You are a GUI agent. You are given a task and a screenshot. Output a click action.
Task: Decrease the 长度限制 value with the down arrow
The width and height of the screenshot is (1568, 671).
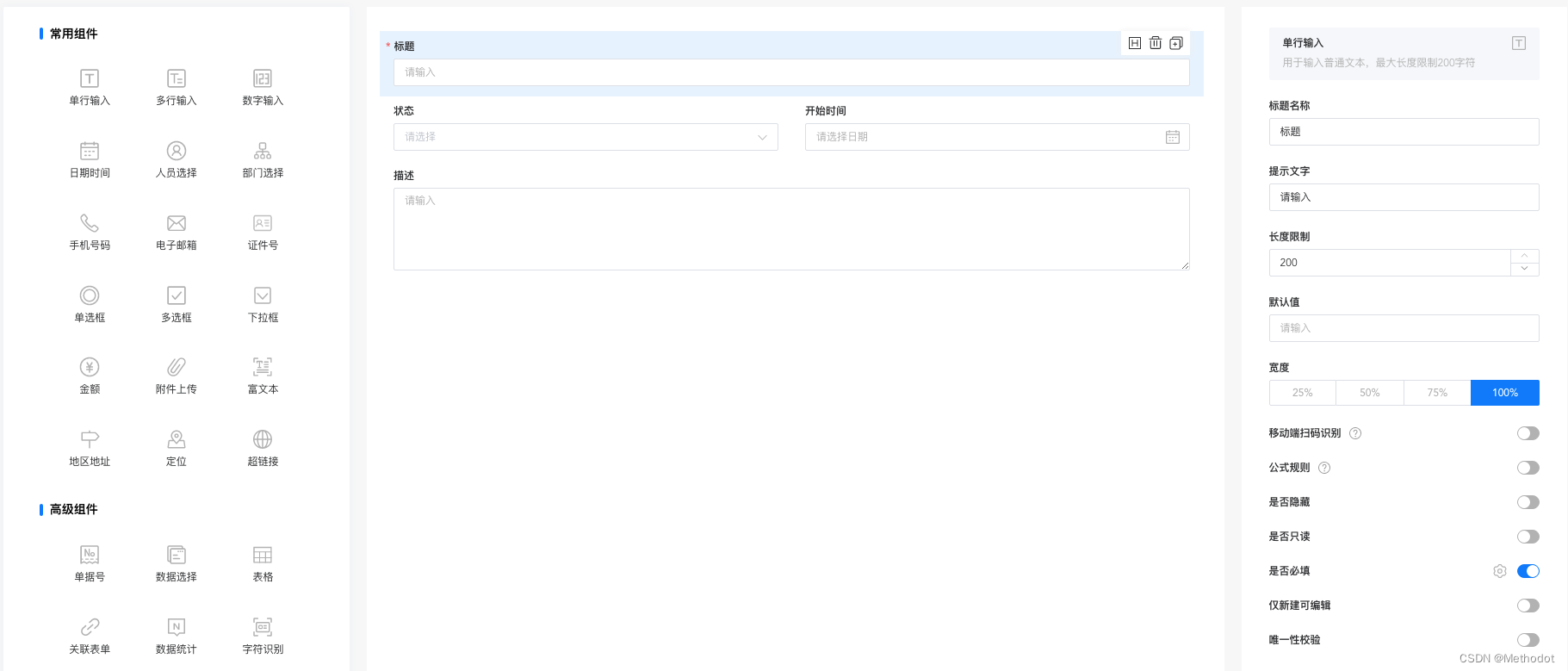1525,269
